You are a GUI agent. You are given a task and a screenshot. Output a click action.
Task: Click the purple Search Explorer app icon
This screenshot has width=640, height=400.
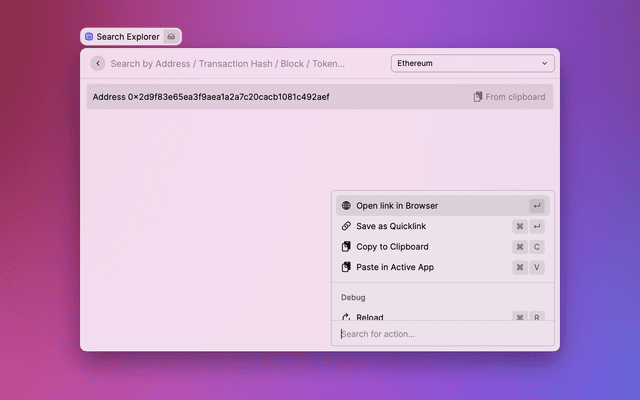coord(89,37)
